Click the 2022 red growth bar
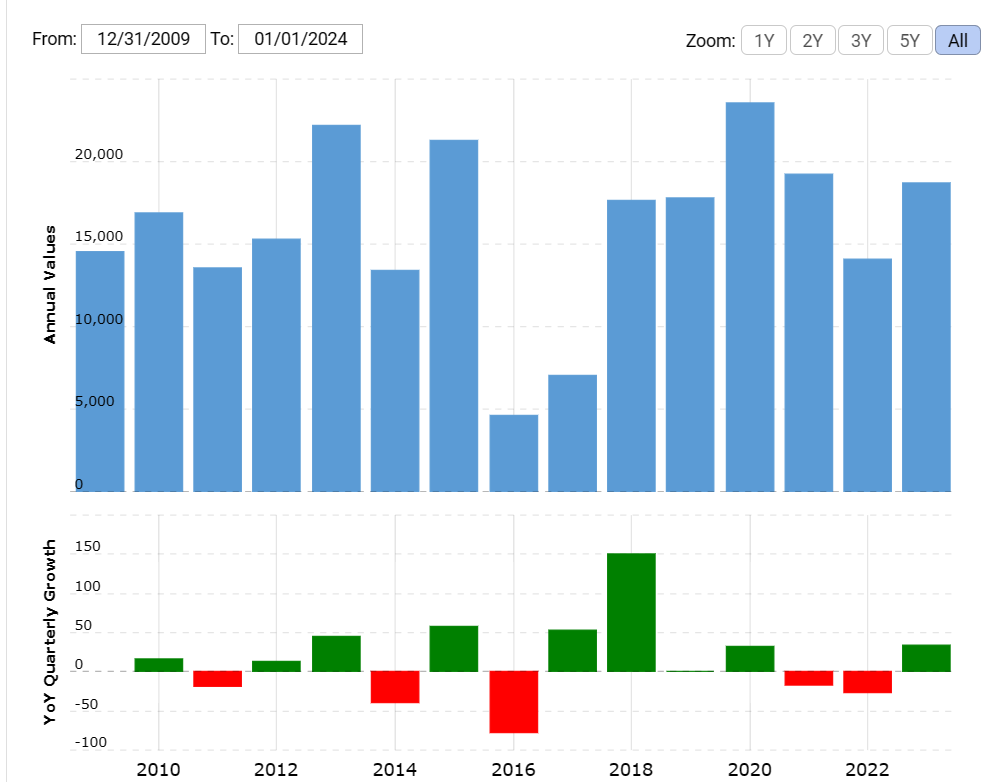The image size is (996, 782). (867, 682)
